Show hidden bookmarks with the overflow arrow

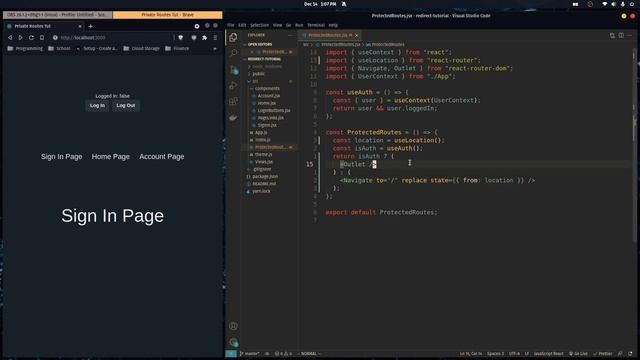coord(215,49)
